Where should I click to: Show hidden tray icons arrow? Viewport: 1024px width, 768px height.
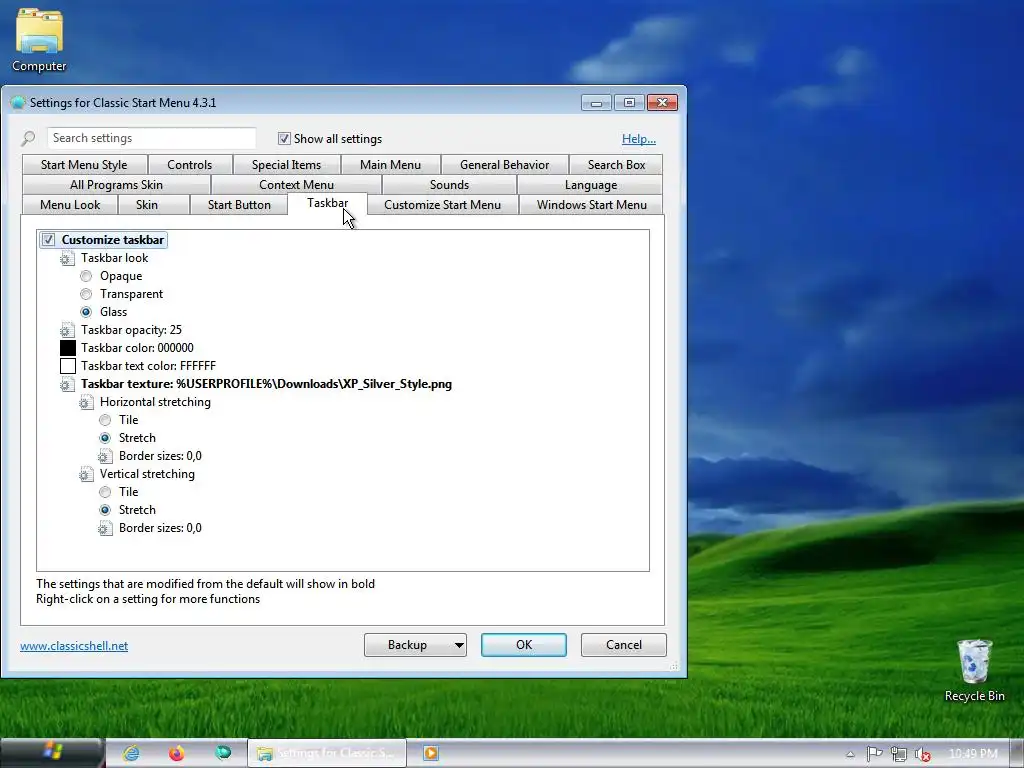click(x=850, y=754)
